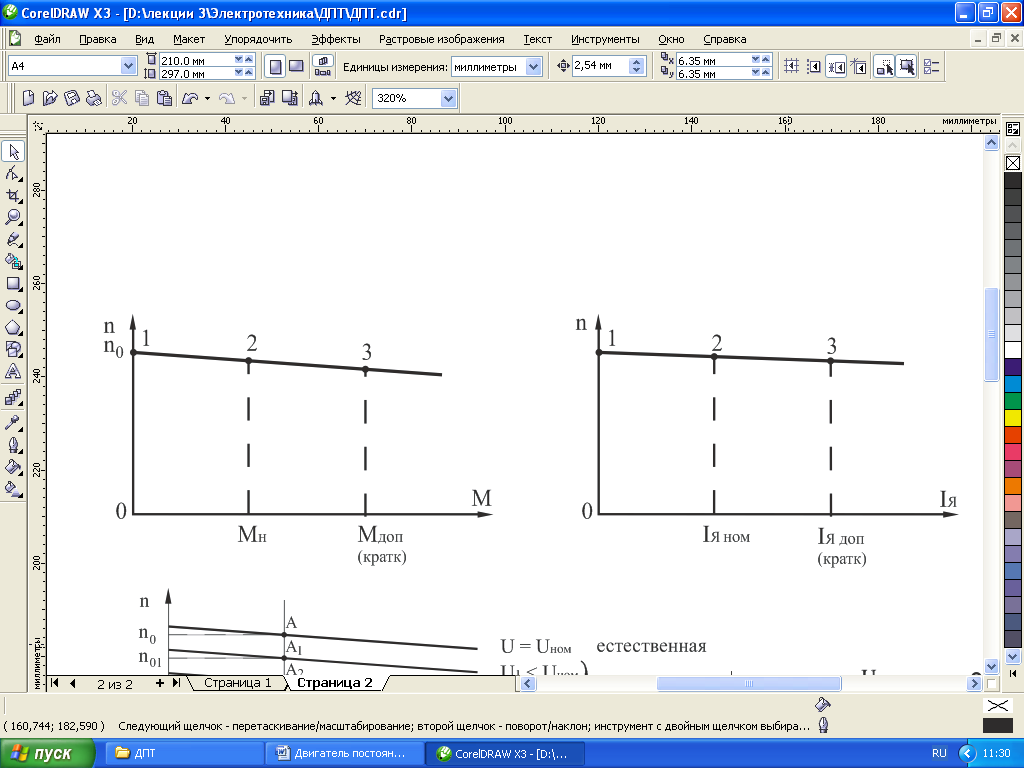This screenshot has width=1024, height=768.
Task: Increase page width 210.0 мм spinner
Action: click(x=248, y=59)
